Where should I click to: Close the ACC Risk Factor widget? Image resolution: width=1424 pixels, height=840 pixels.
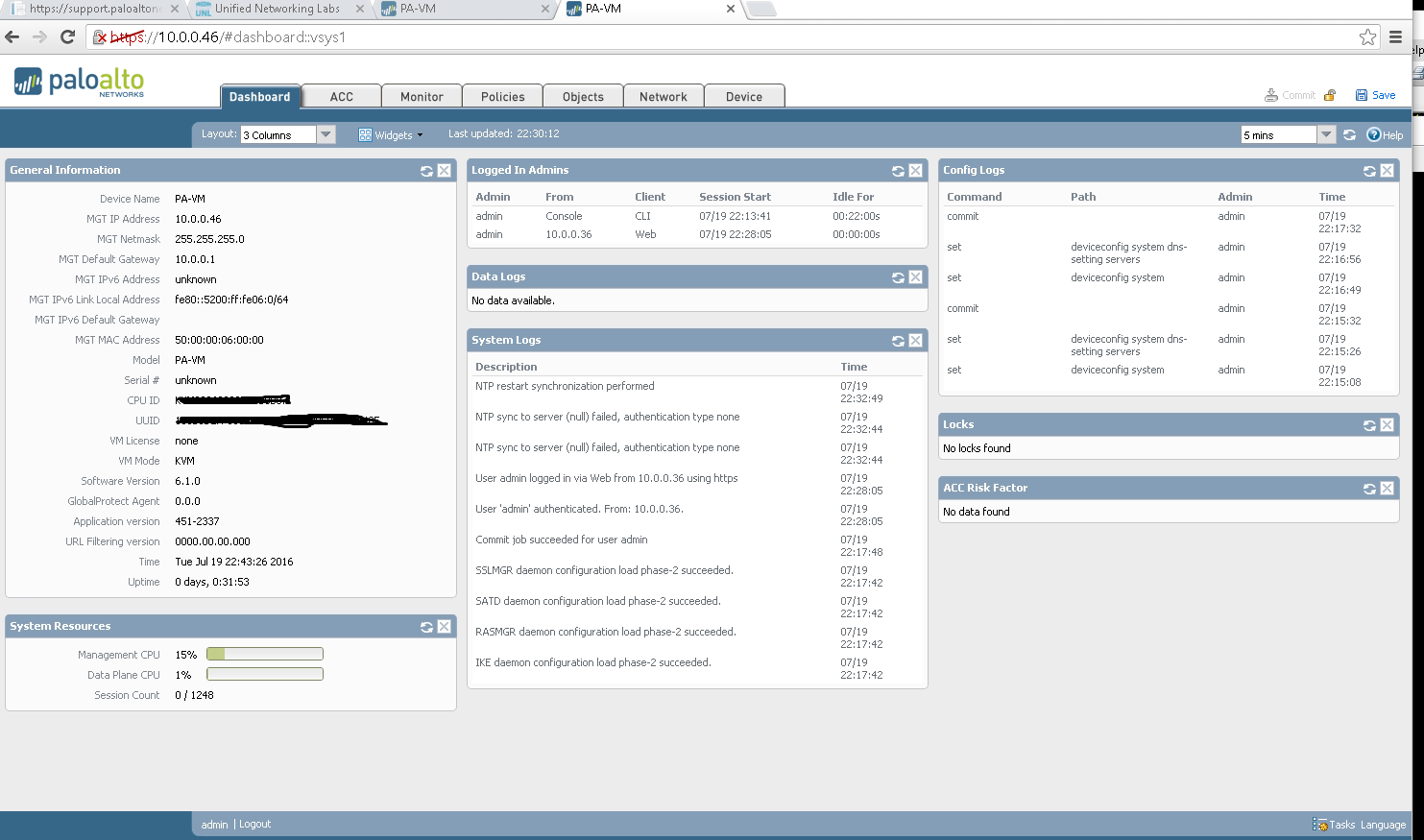pyautogui.click(x=1387, y=489)
